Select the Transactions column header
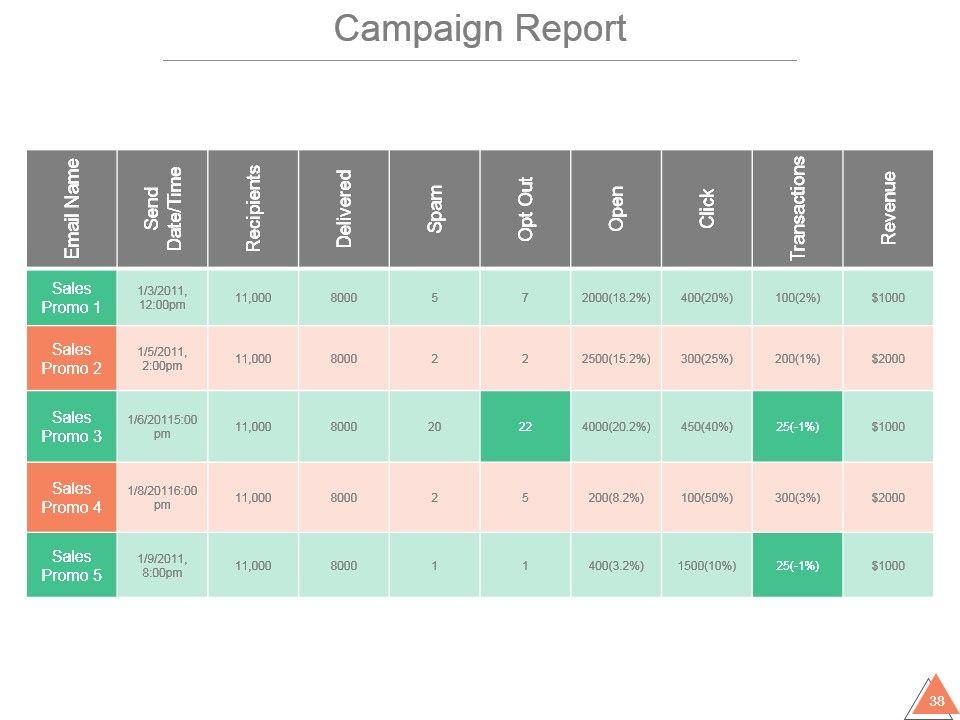Screen dimensions: 960x720 coord(797,208)
